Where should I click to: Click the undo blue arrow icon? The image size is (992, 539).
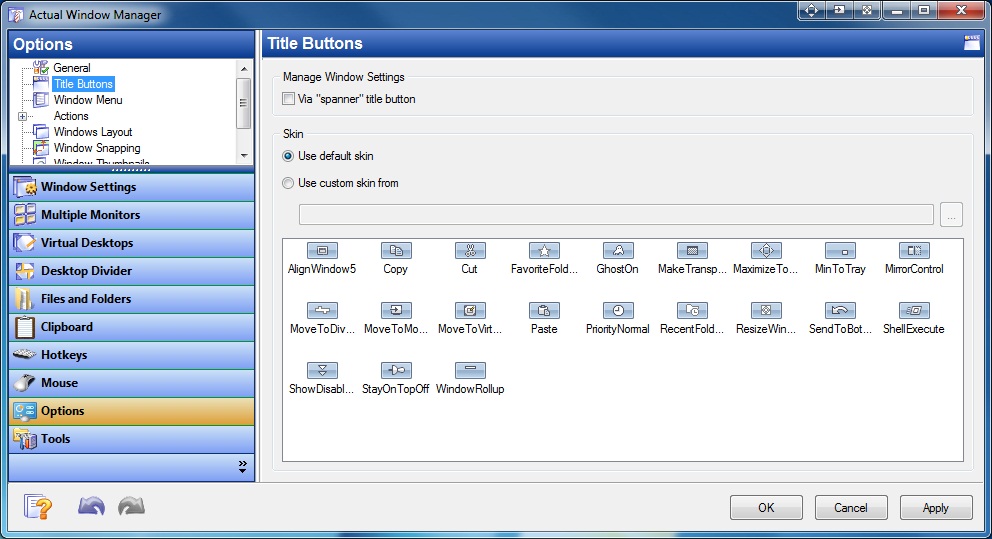tap(91, 505)
